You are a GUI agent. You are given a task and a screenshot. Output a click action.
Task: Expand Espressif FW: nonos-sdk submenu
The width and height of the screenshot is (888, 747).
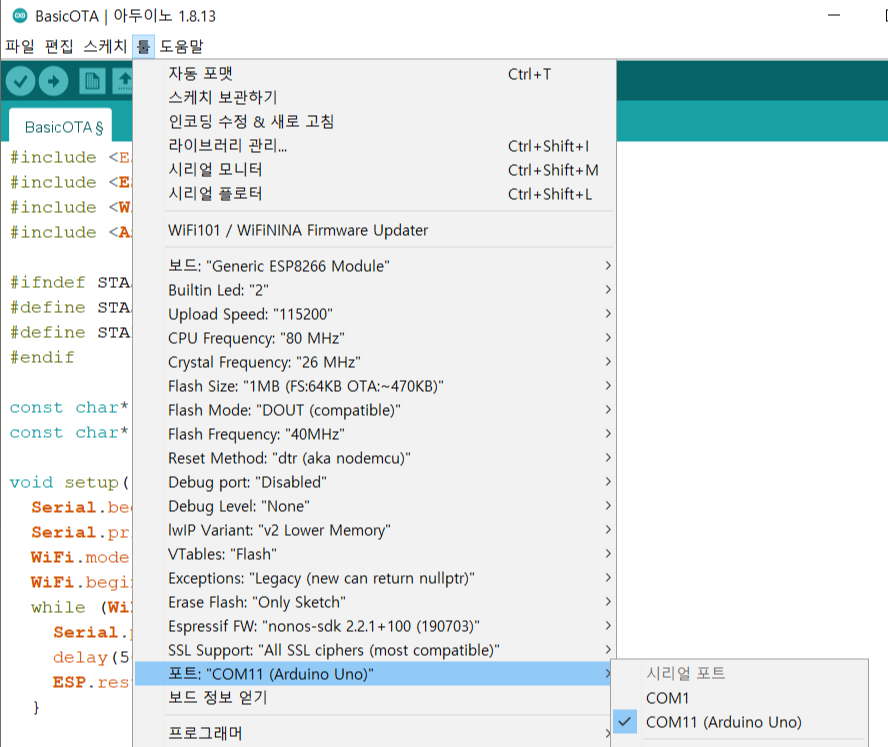(374, 626)
